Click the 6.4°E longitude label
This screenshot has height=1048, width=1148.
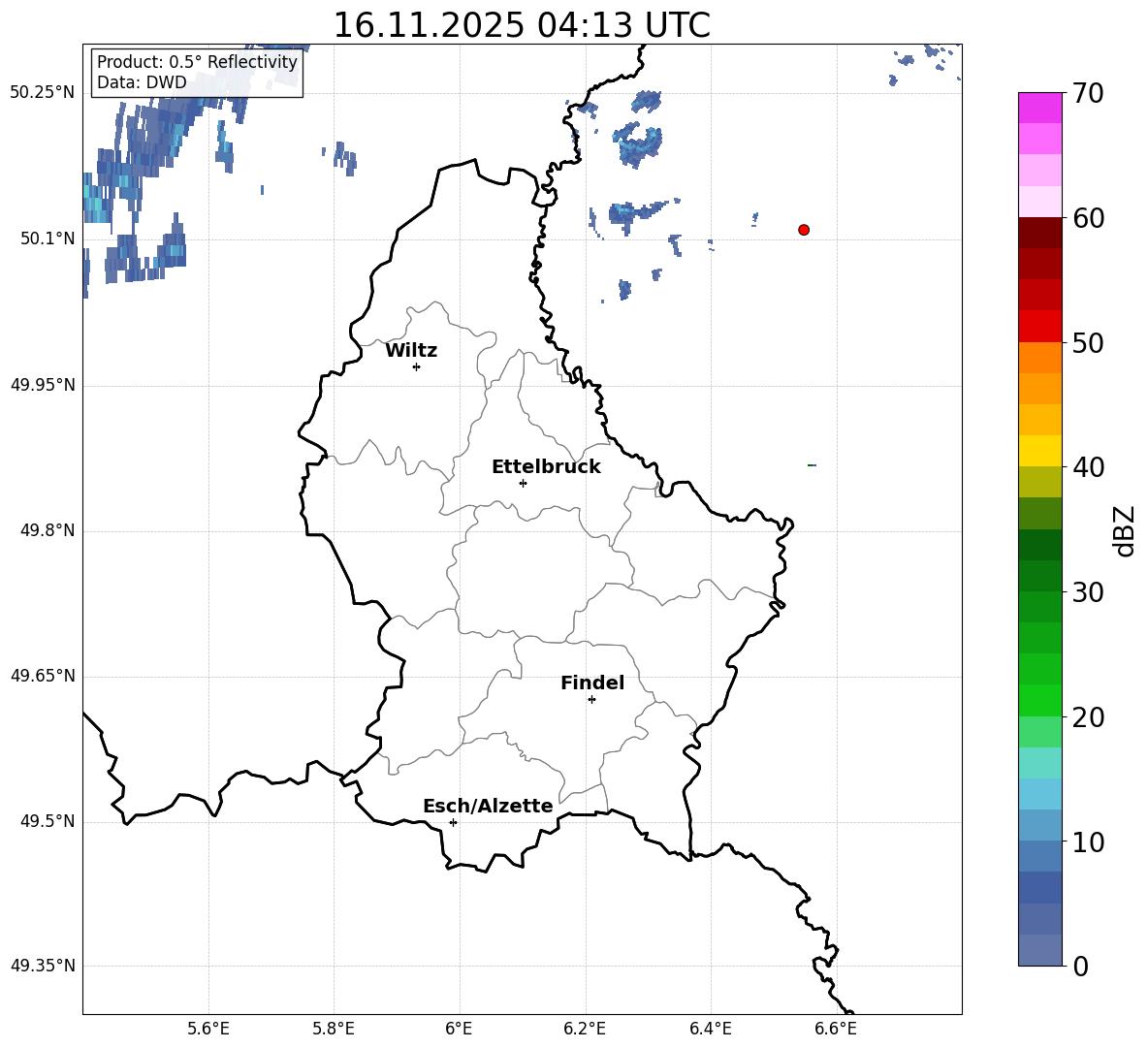(x=710, y=1029)
